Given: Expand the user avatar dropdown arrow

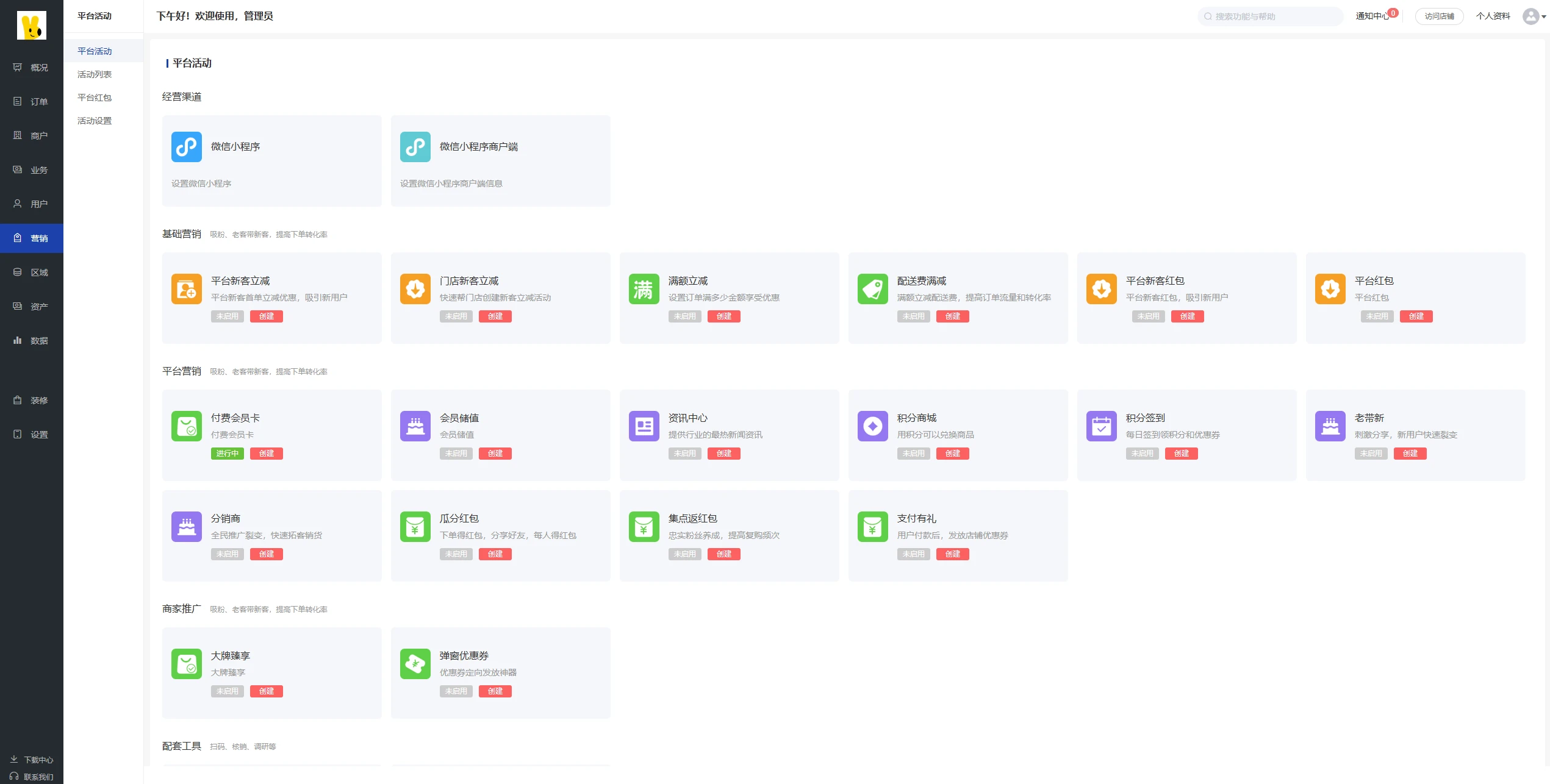Looking at the screenshot, I should click(1544, 16).
